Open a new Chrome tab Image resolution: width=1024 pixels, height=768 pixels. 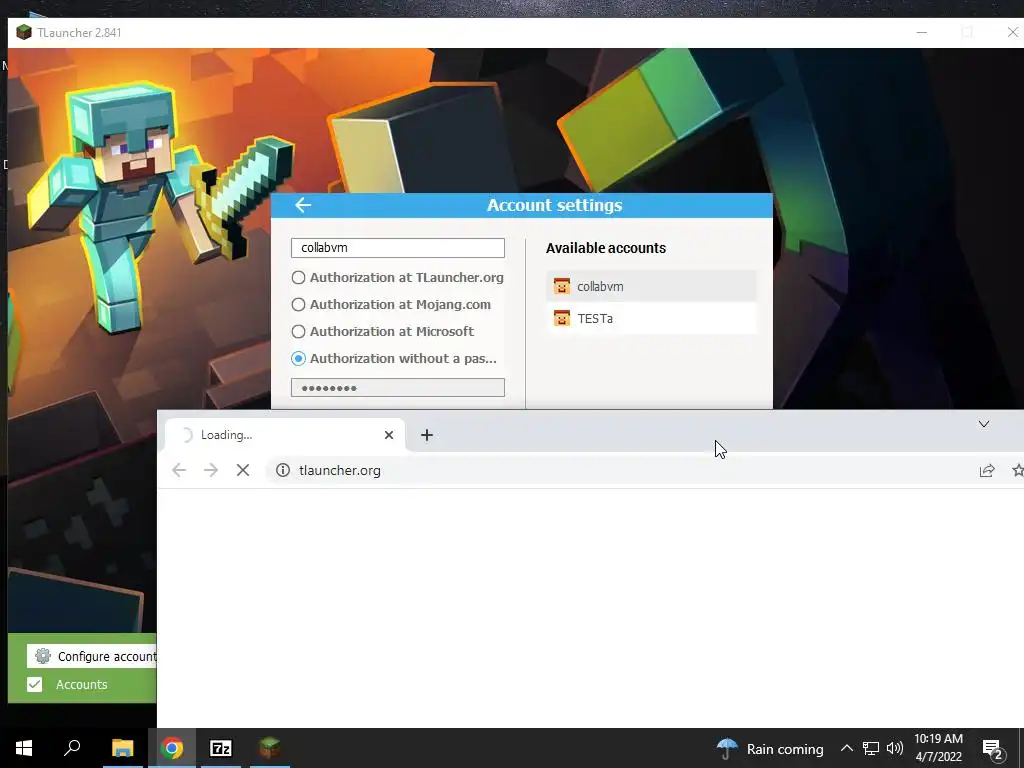point(426,435)
